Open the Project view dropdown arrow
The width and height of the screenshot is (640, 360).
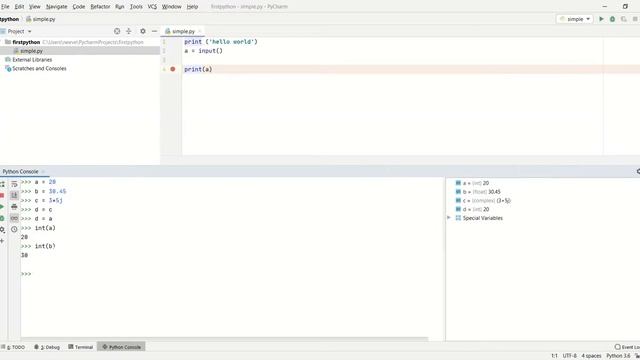(x=29, y=31)
